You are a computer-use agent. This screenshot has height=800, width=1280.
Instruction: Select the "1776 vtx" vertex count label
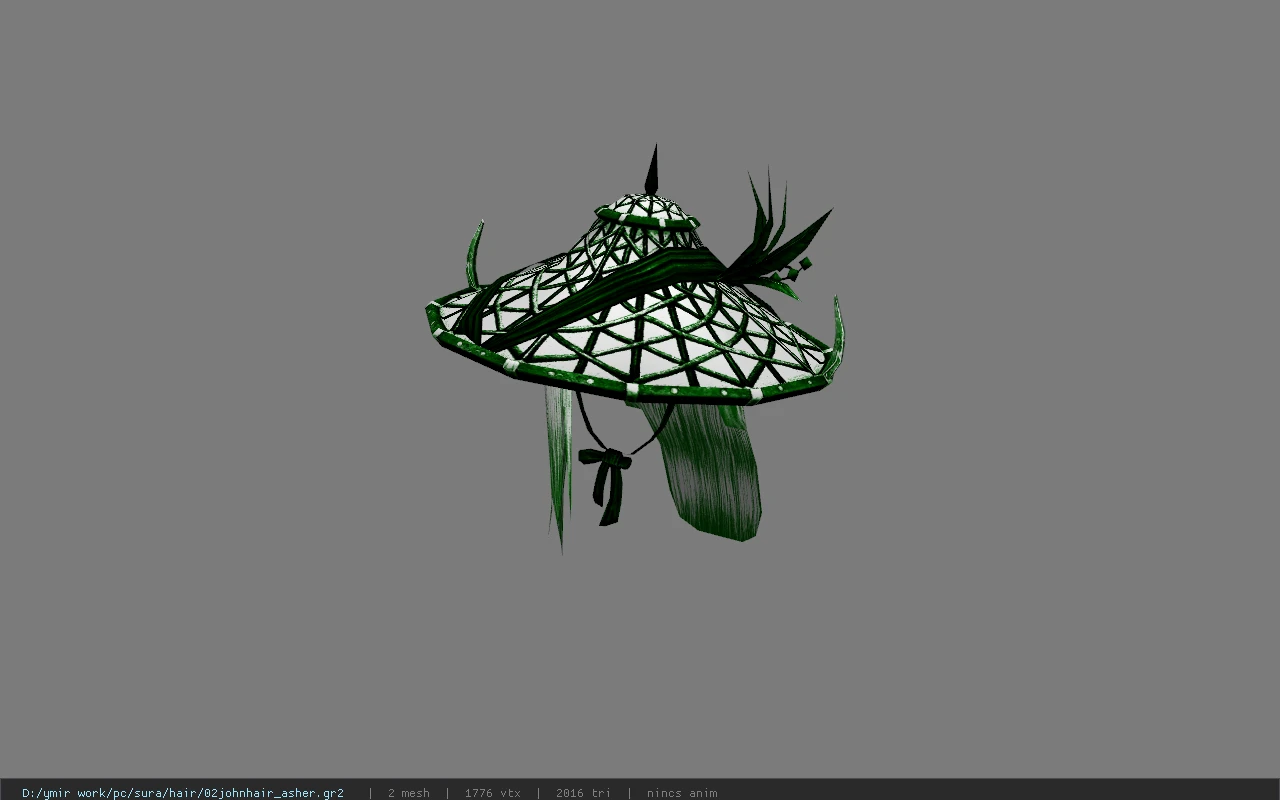pos(492,793)
